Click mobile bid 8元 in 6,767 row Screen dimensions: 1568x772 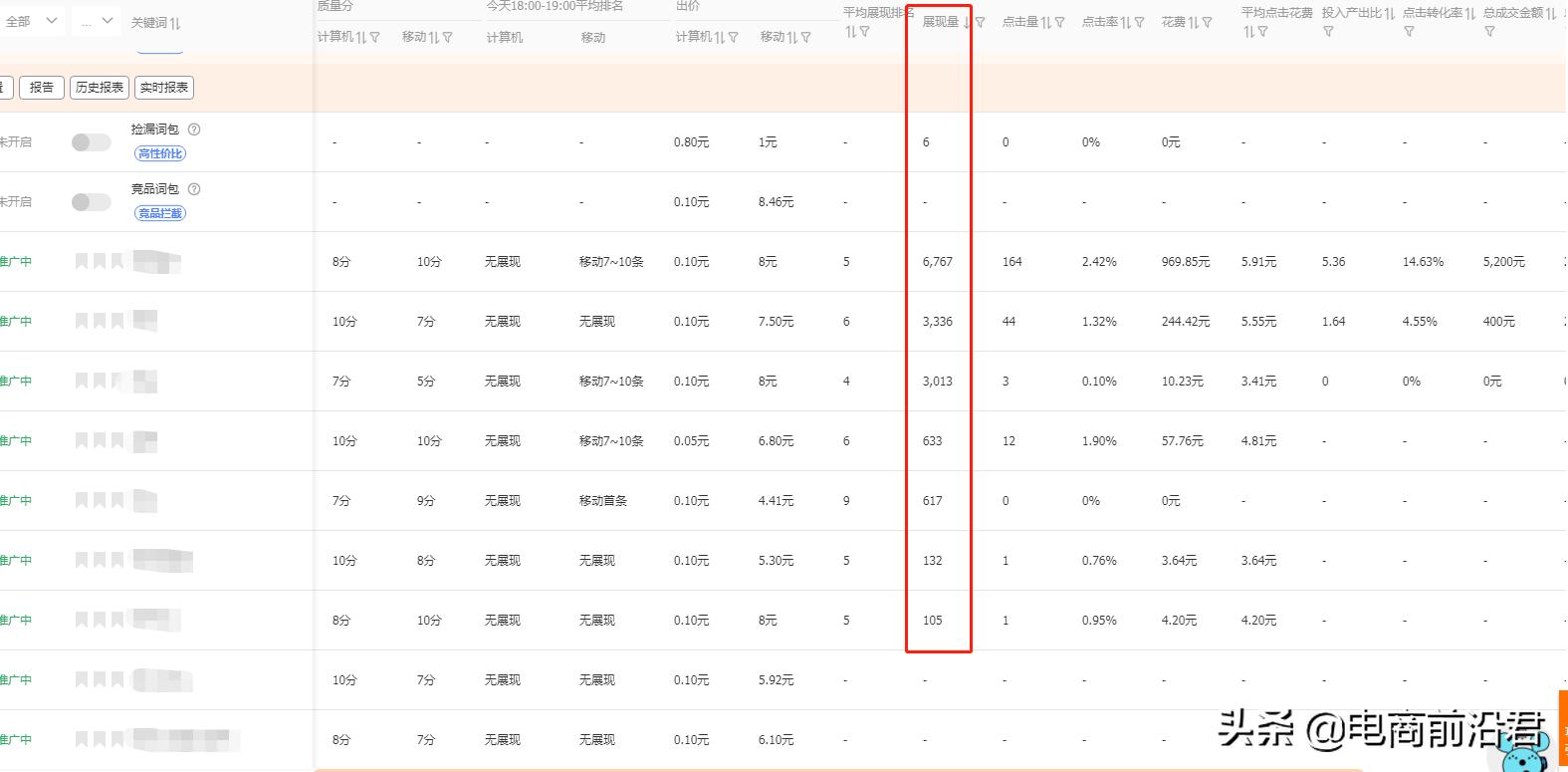pos(768,262)
